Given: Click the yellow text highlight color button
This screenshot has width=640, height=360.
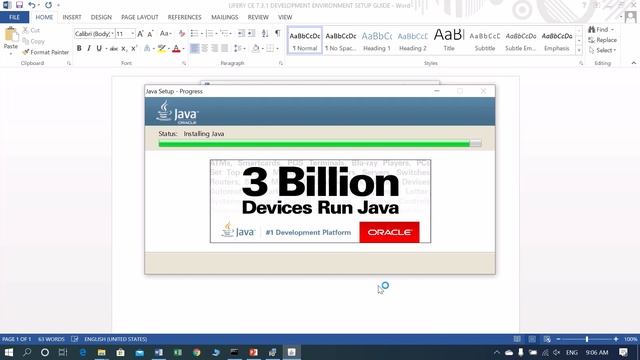Looking at the screenshot, I should point(162,49).
